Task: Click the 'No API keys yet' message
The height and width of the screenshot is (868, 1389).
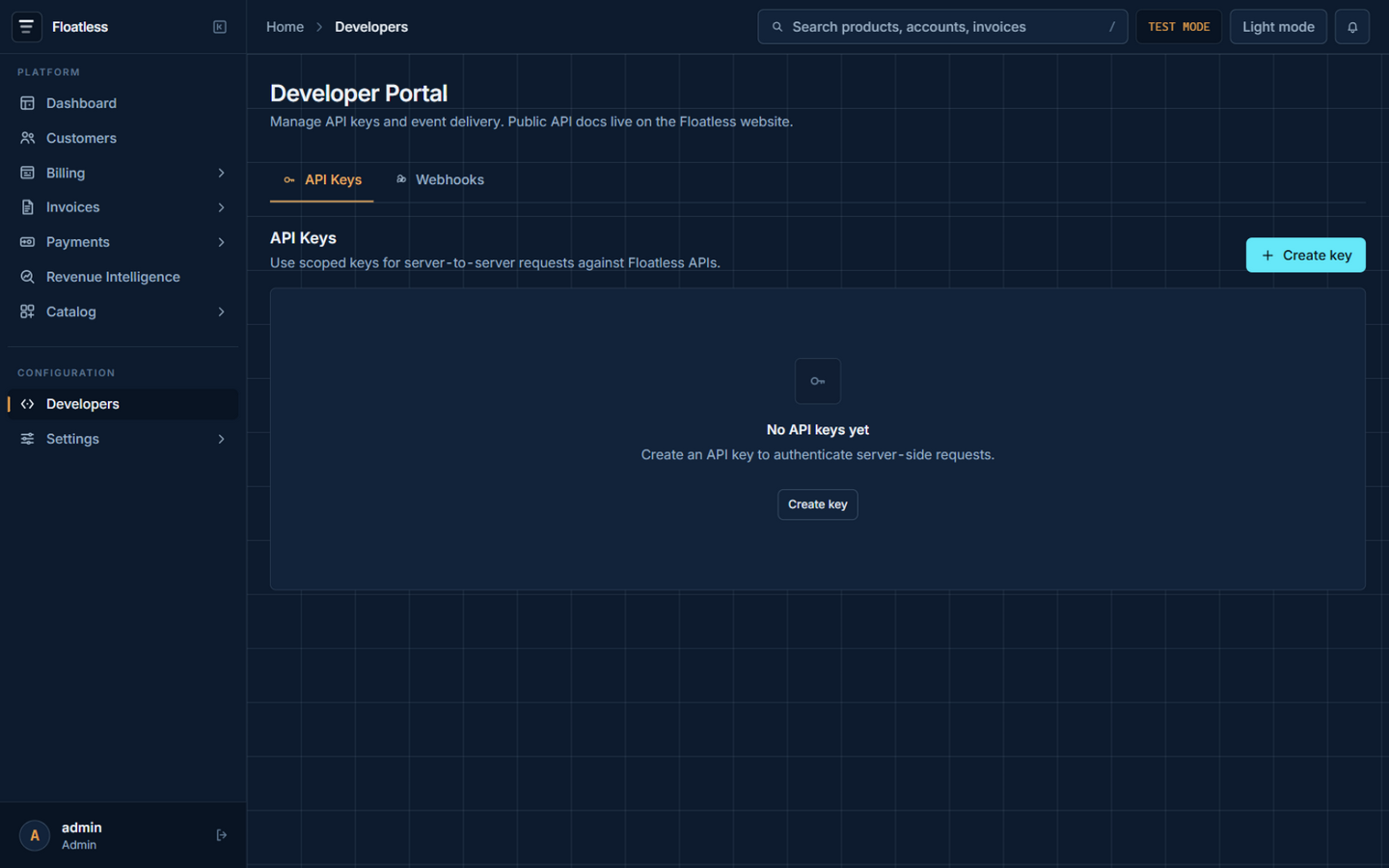Action: (x=818, y=430)
